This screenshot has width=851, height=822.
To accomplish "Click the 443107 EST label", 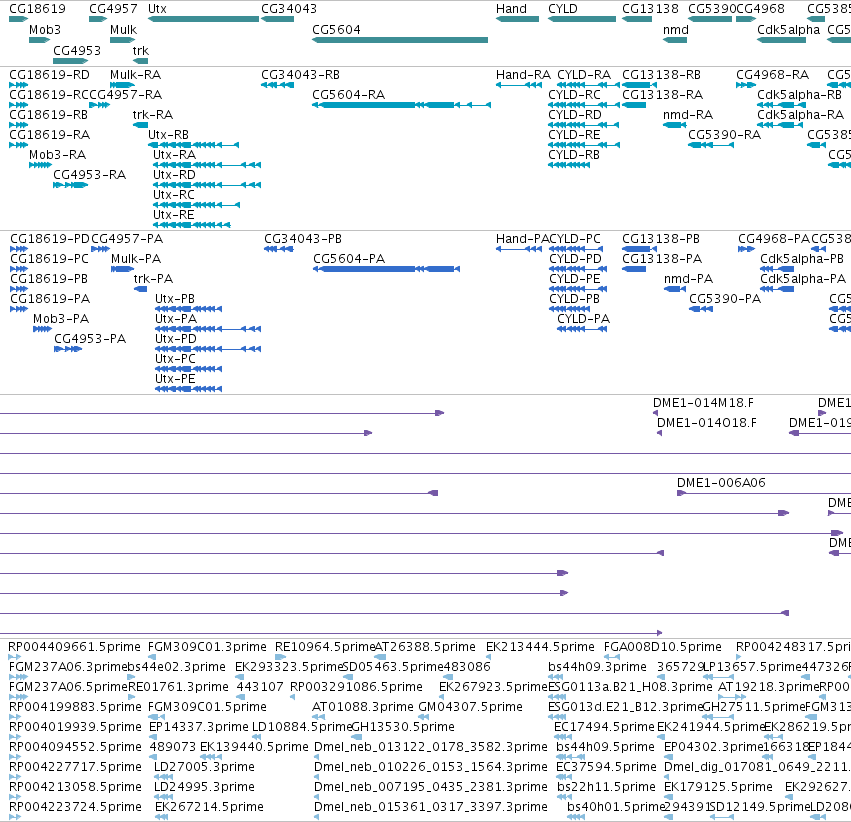I will (259, 687).
